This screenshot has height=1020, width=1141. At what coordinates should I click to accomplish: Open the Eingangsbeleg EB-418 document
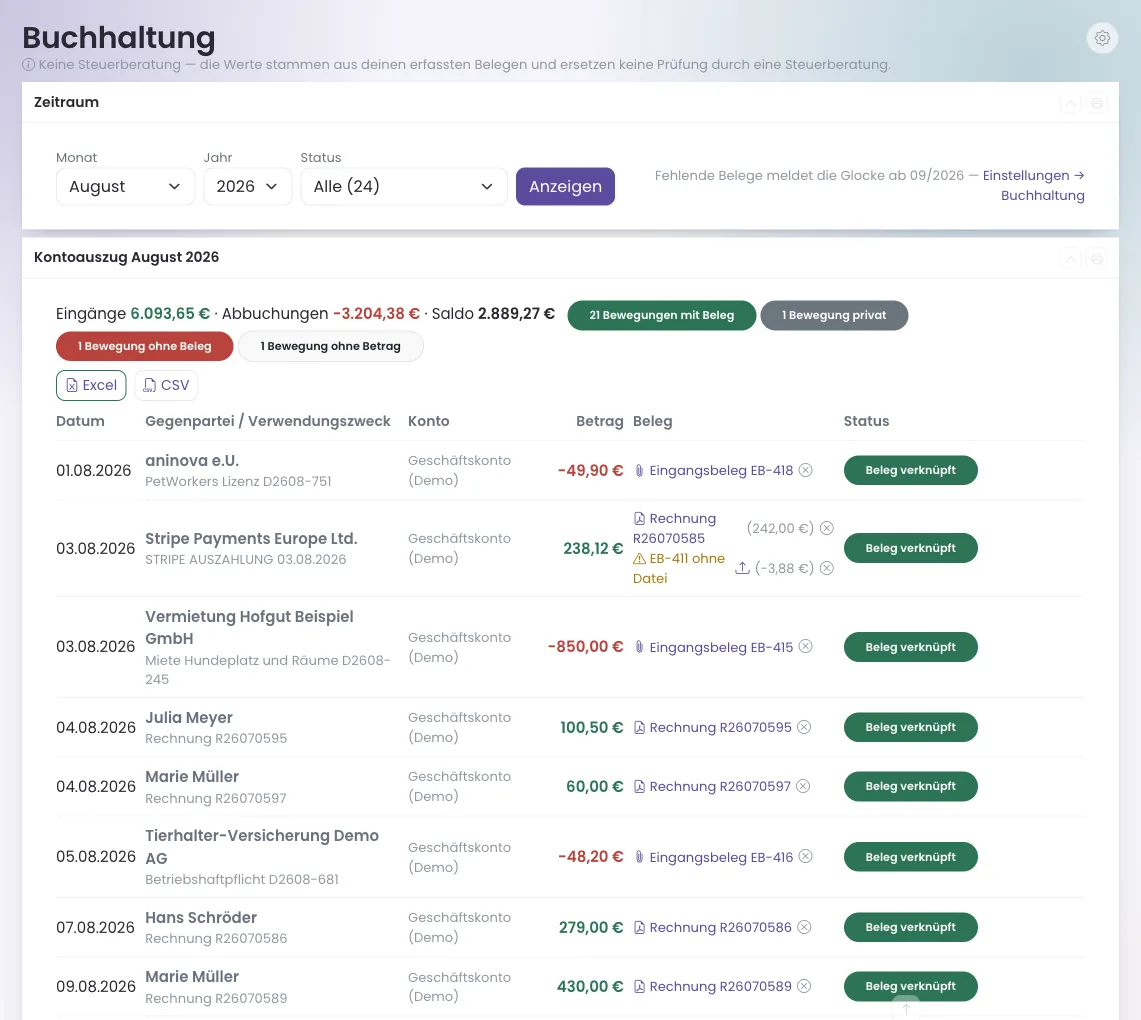click(x=721, y=471)
